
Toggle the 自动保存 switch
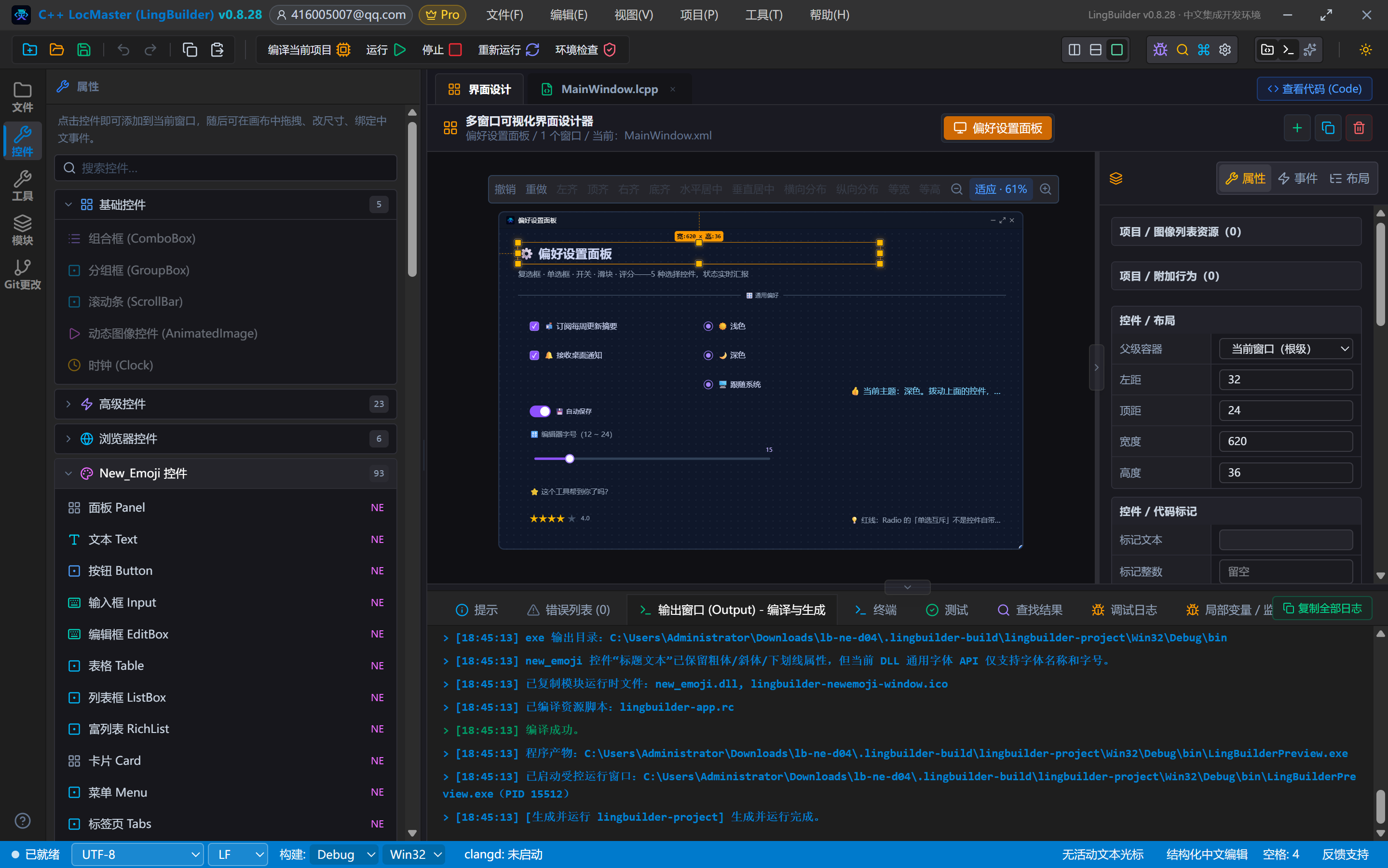(x=540, y=411)
